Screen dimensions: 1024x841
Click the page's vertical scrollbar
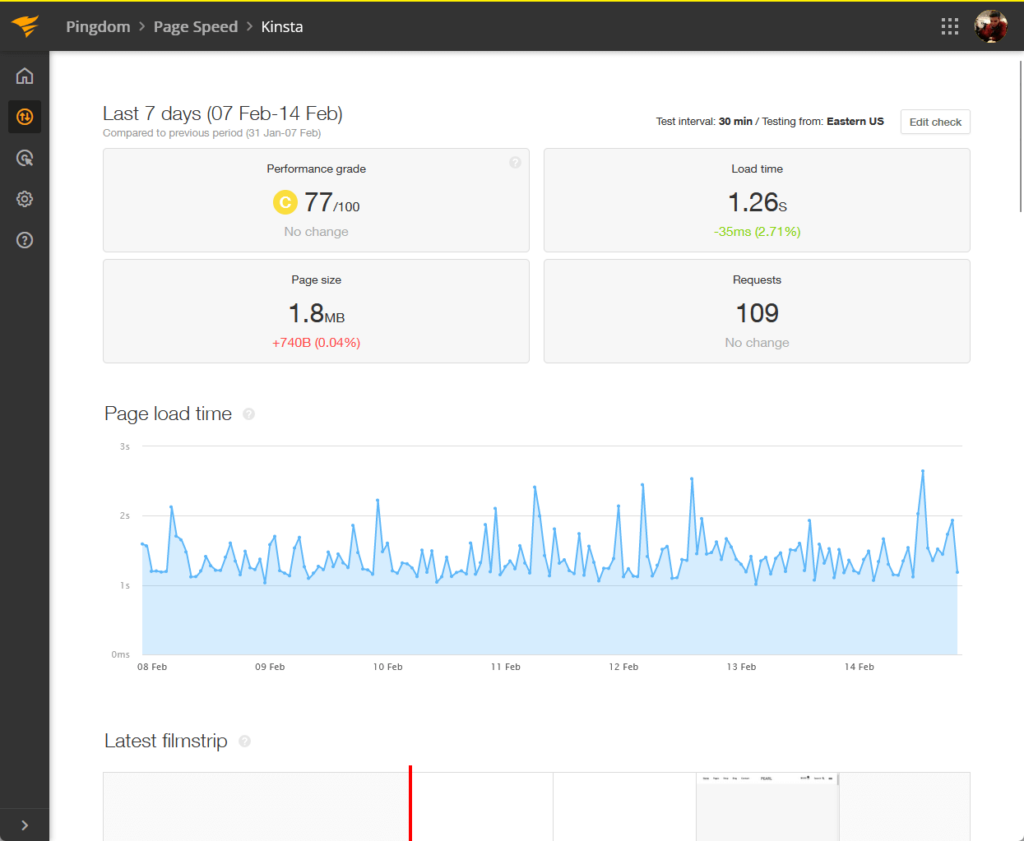[1020, 136]
